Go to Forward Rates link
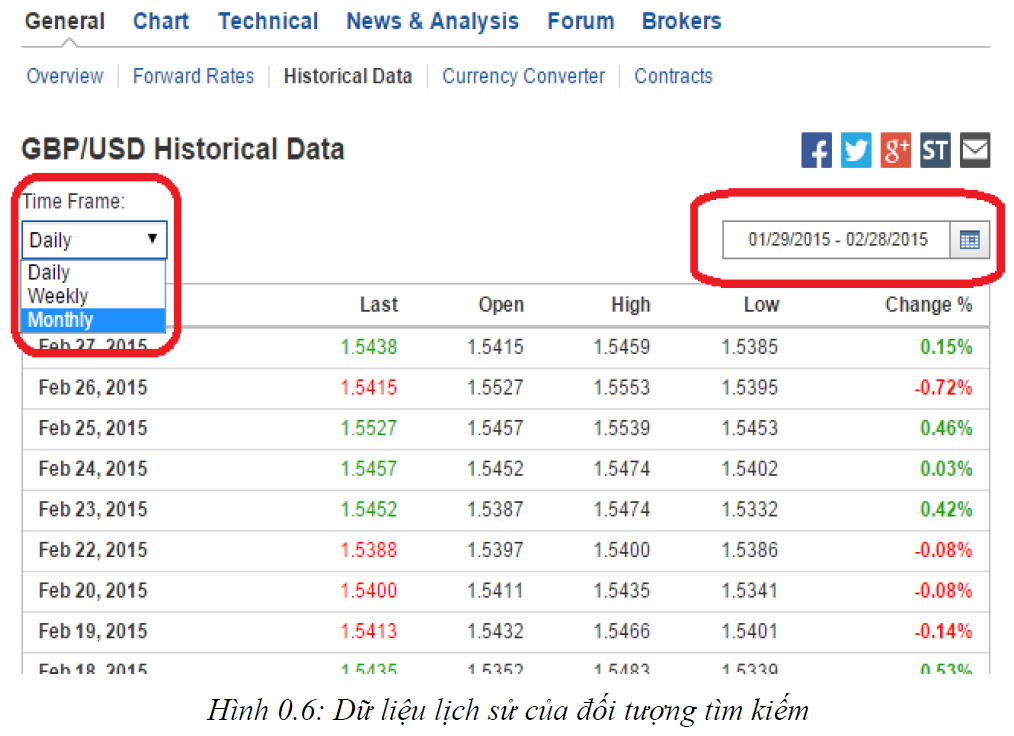The height and width of the screenshot is (736, 1014). pos(193,76)
